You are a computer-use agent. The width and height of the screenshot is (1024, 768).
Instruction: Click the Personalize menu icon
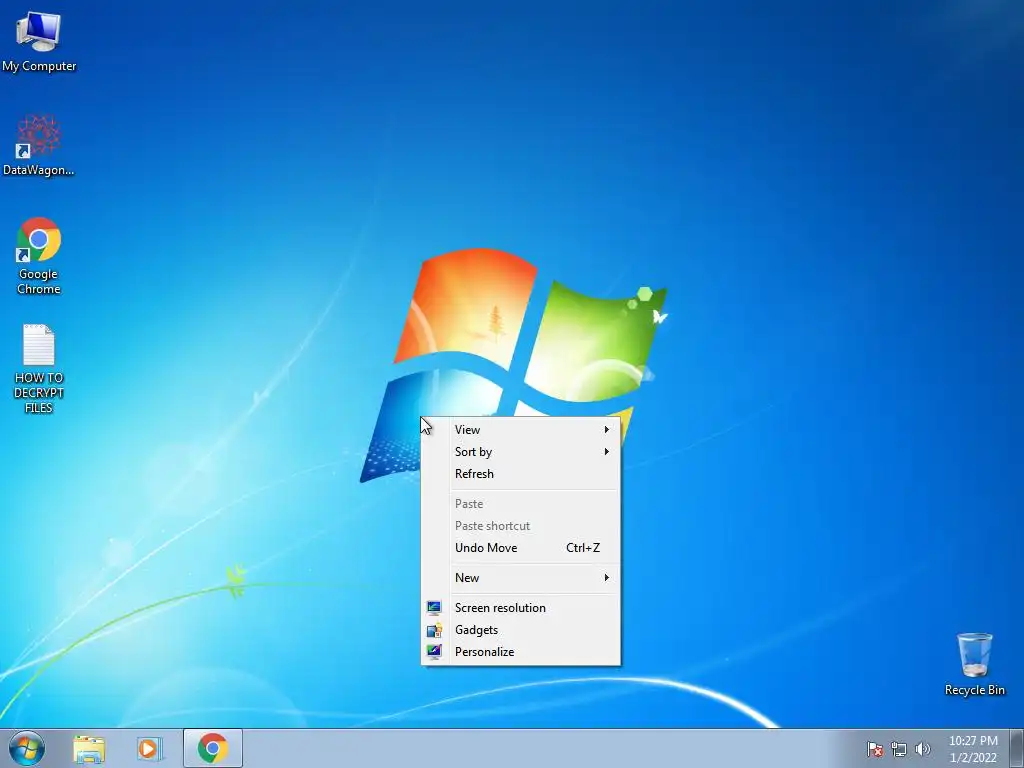click(x=434, y=652)
